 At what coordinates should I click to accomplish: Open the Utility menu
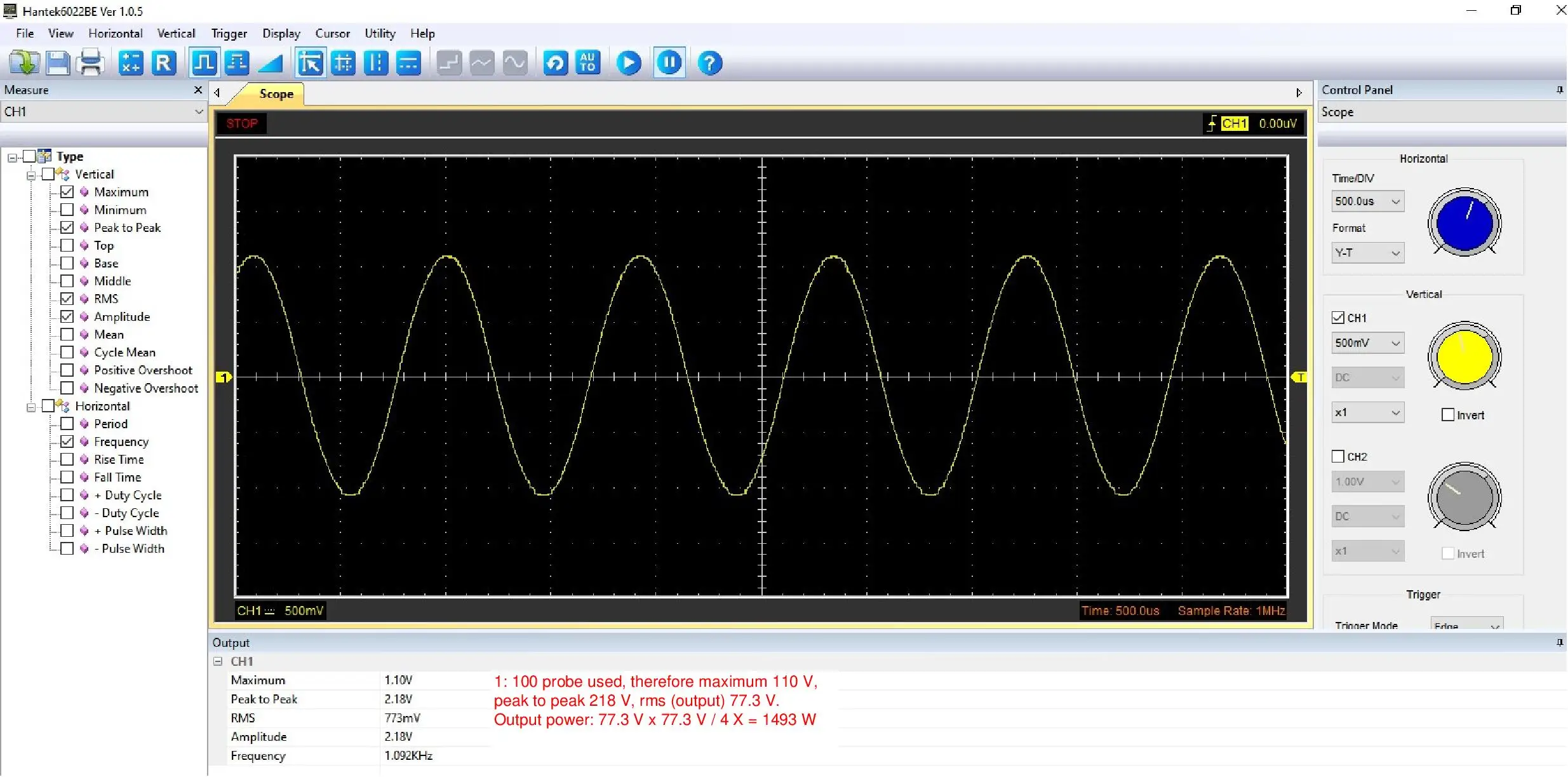pos(379,34)
